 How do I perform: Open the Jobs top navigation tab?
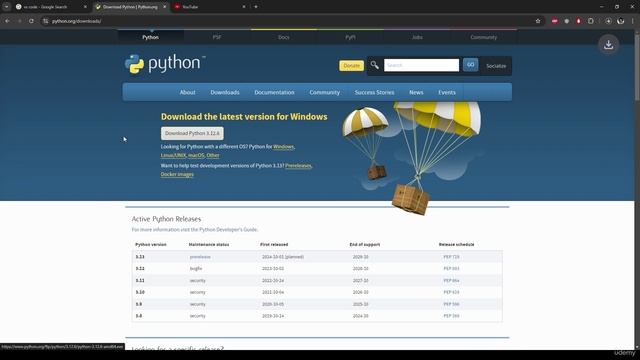[417, 37]
